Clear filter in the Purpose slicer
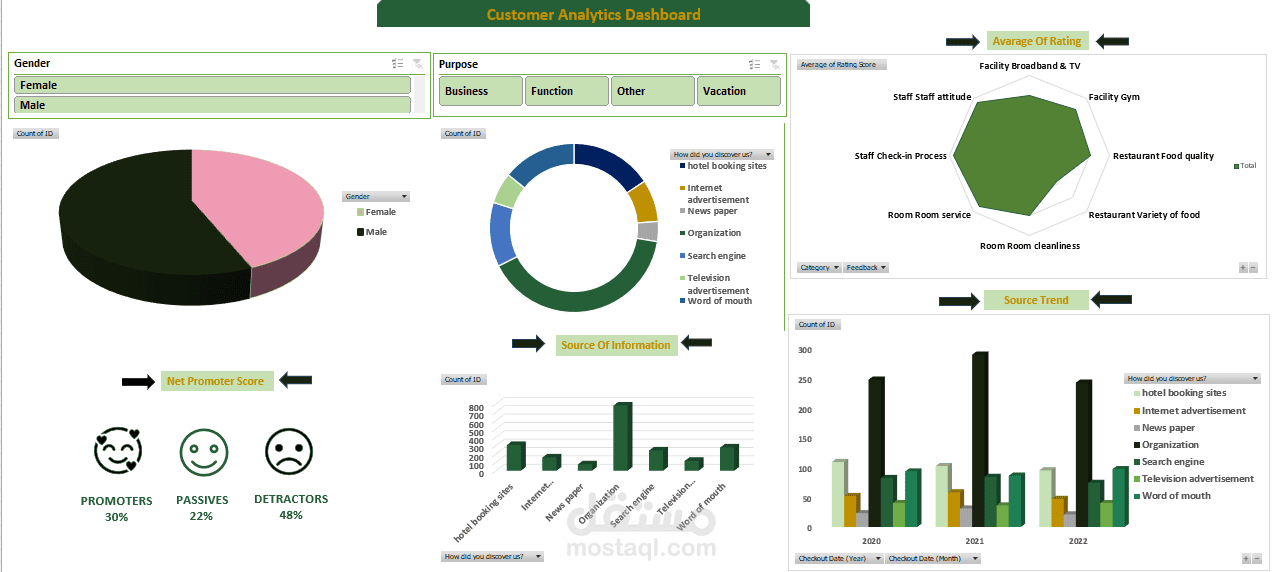Viewport: 1283px width, 572px height. [774, 64]
